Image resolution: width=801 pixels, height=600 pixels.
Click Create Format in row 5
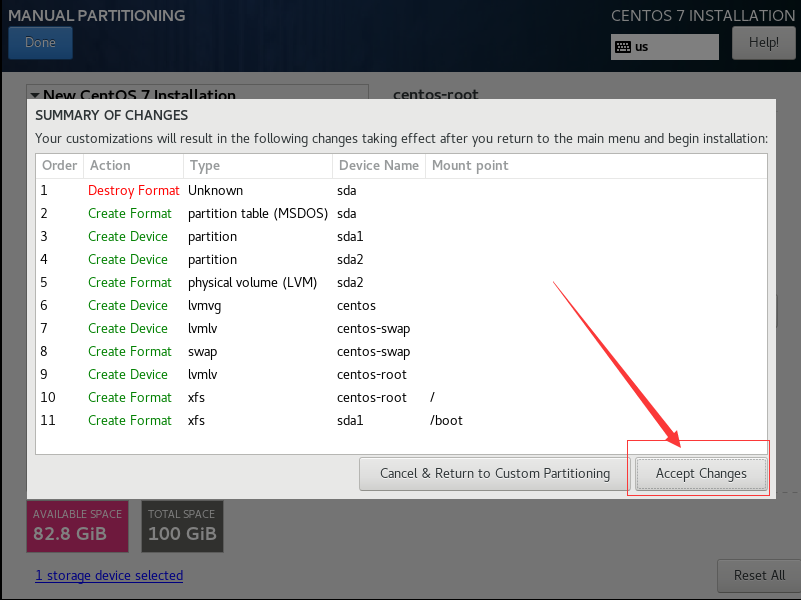tap(130, 282)
